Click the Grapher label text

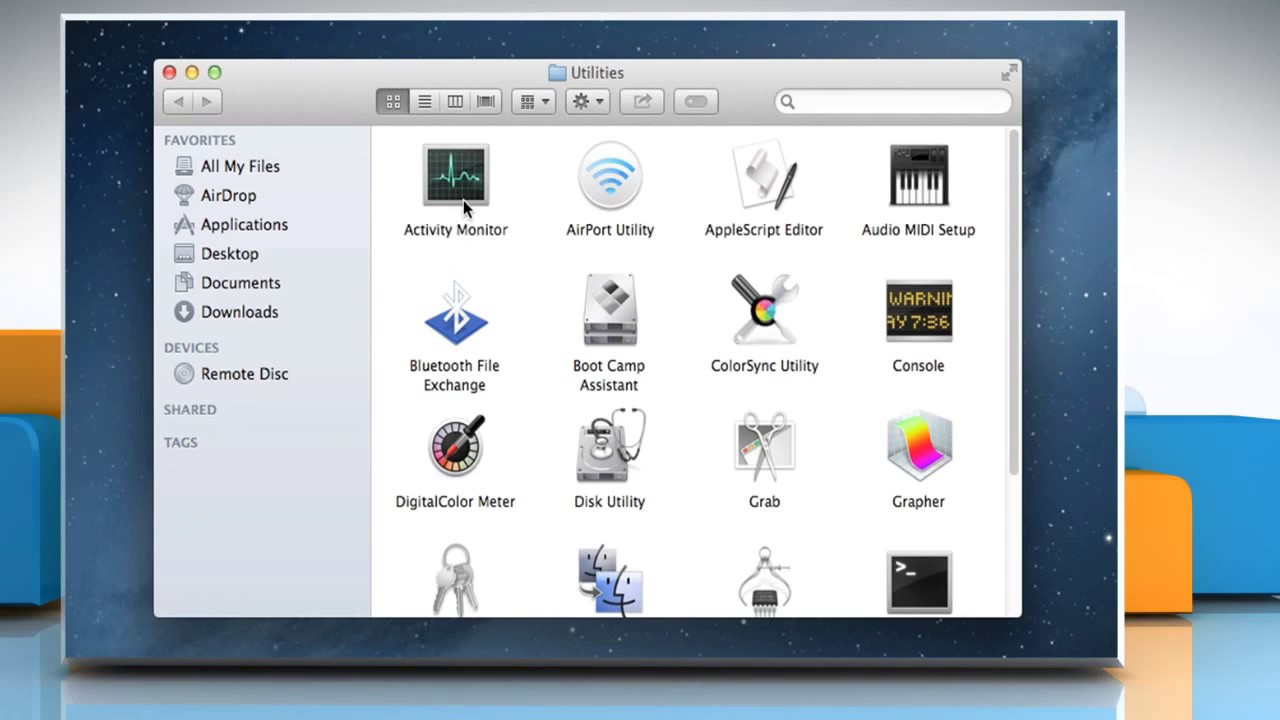tap(918, 501)
